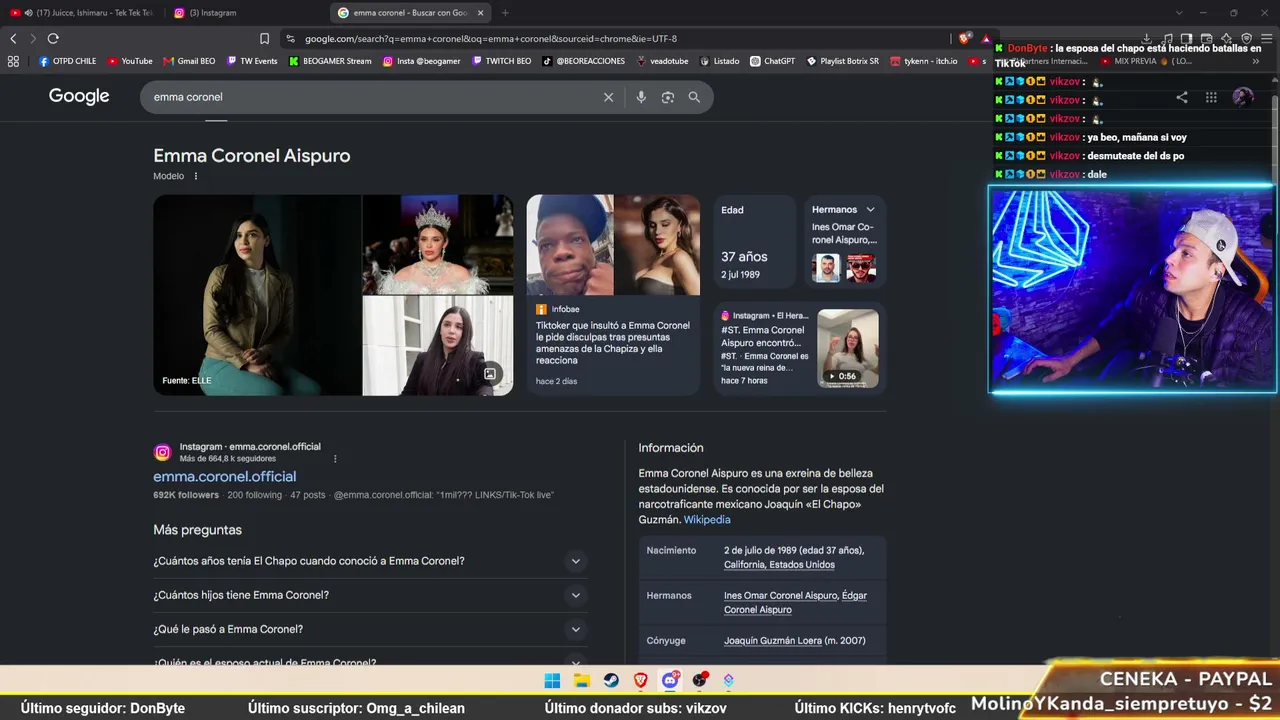Open the TWITCH BEO bookmark
This screenshot has width=1280, height=720.
click(502, 61)
